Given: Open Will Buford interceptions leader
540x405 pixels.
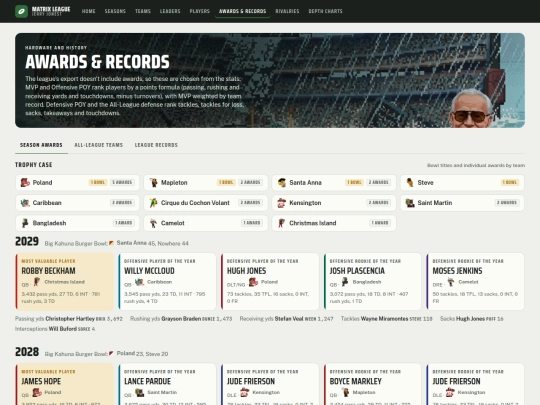Looking at the screenshot, I should pyautogui.click(x=63, y=329).
